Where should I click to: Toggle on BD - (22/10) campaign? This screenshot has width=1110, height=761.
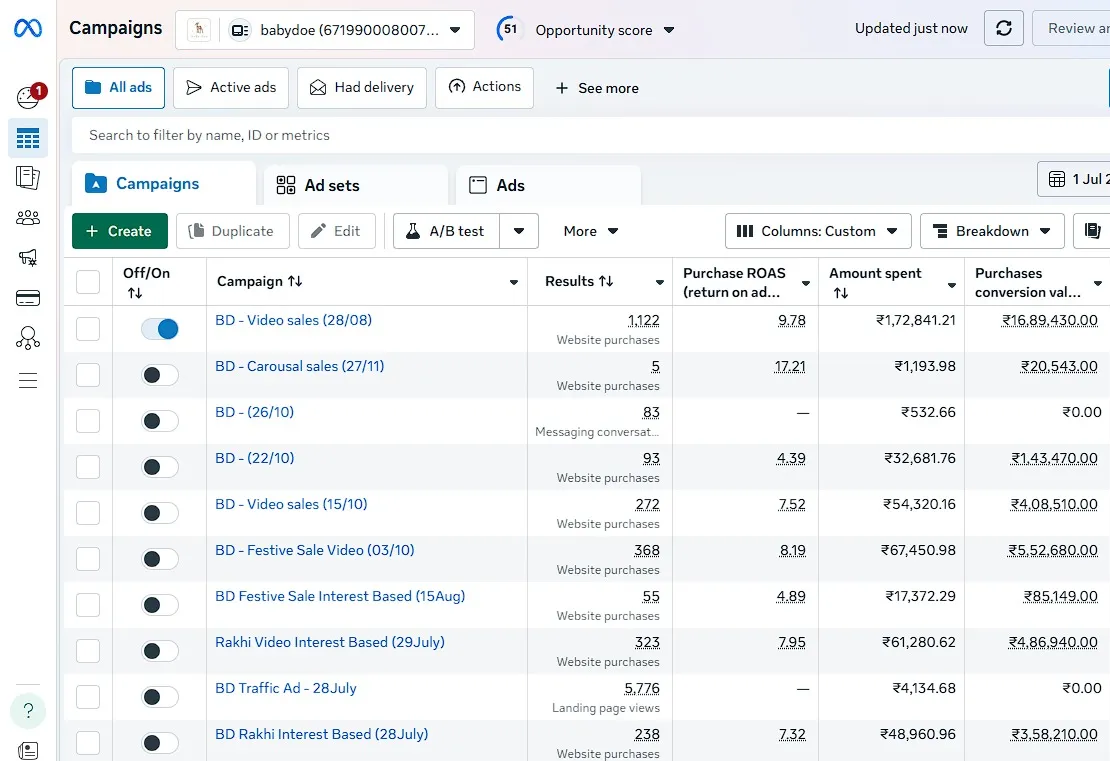159,467
